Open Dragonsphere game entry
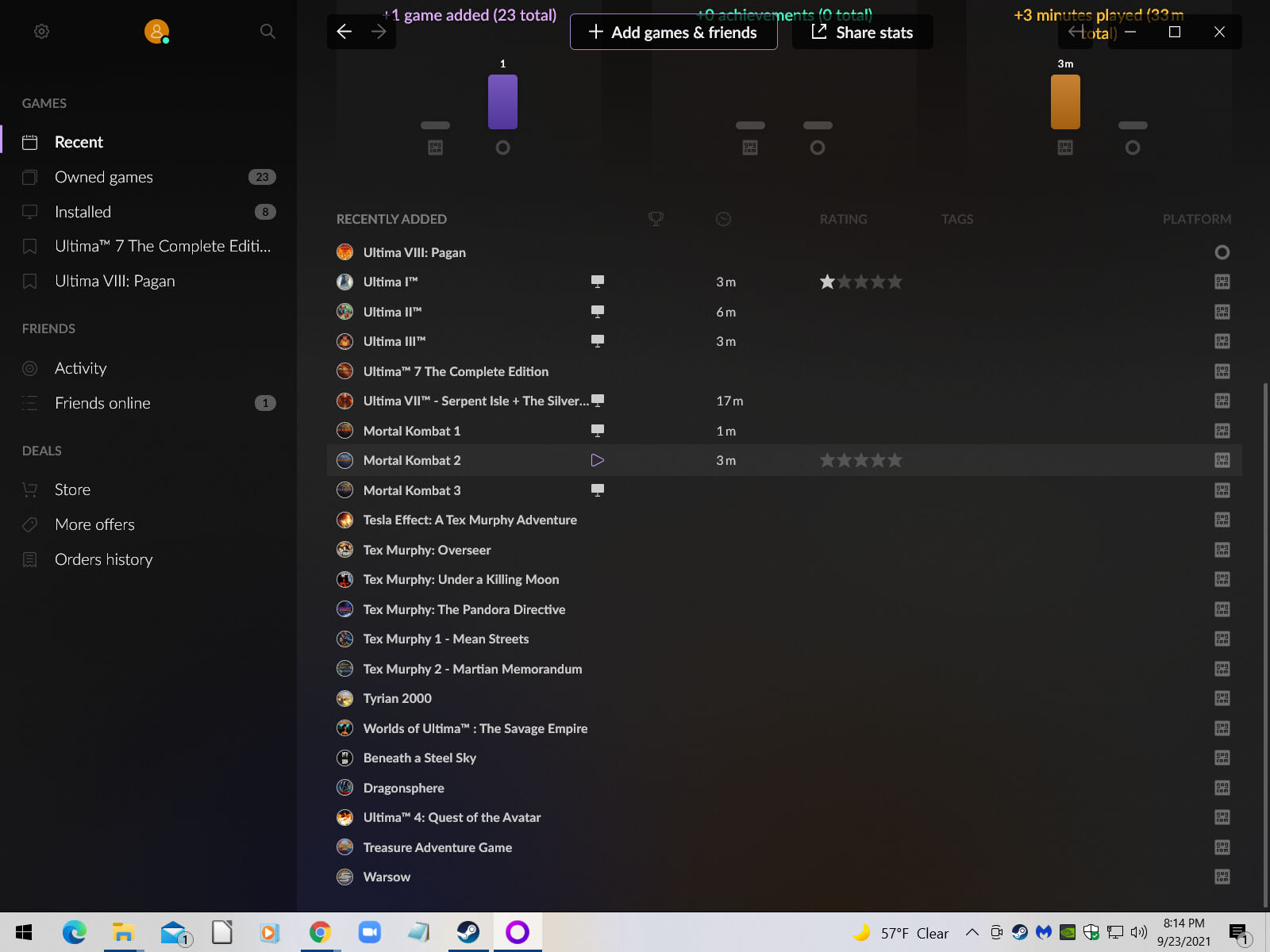The height and width of the screenshot is (952, 1270). coord(404,788)
